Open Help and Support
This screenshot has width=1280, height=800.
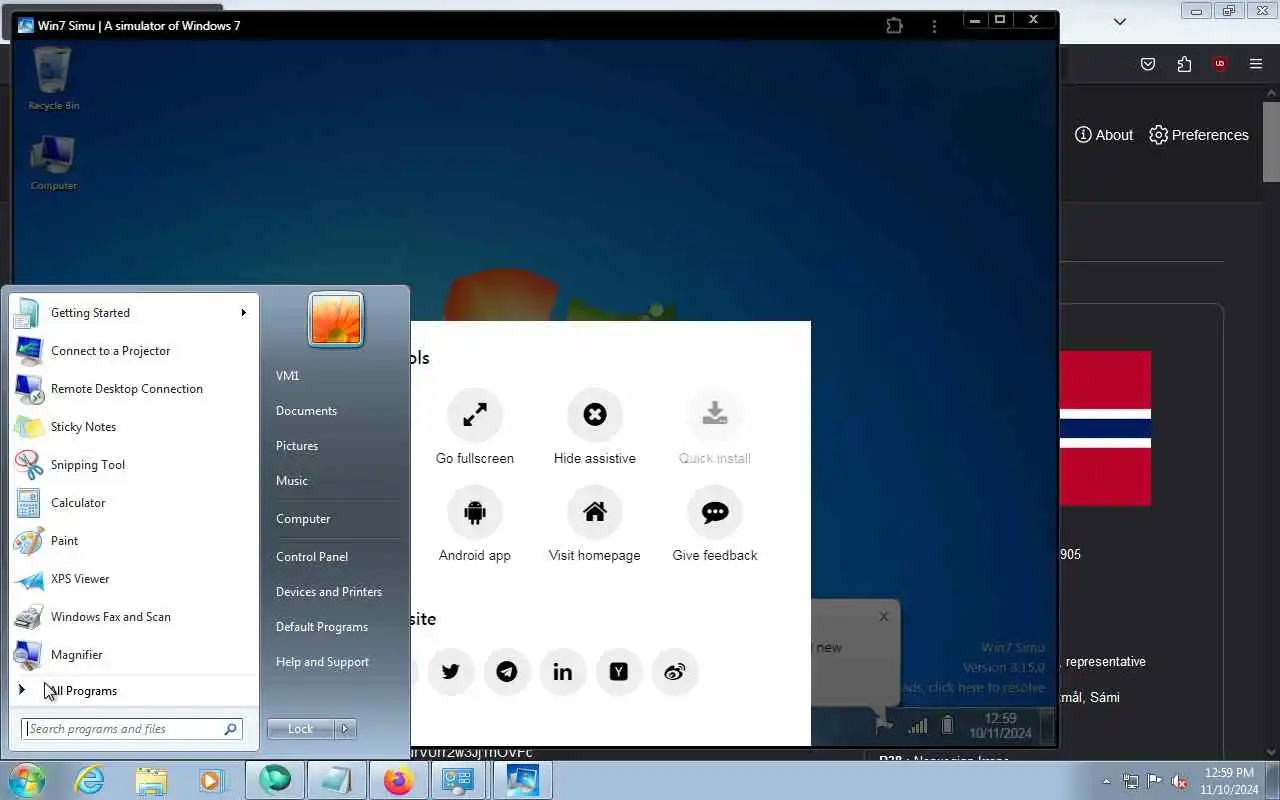pyautogui.click(x=322, y=662)
